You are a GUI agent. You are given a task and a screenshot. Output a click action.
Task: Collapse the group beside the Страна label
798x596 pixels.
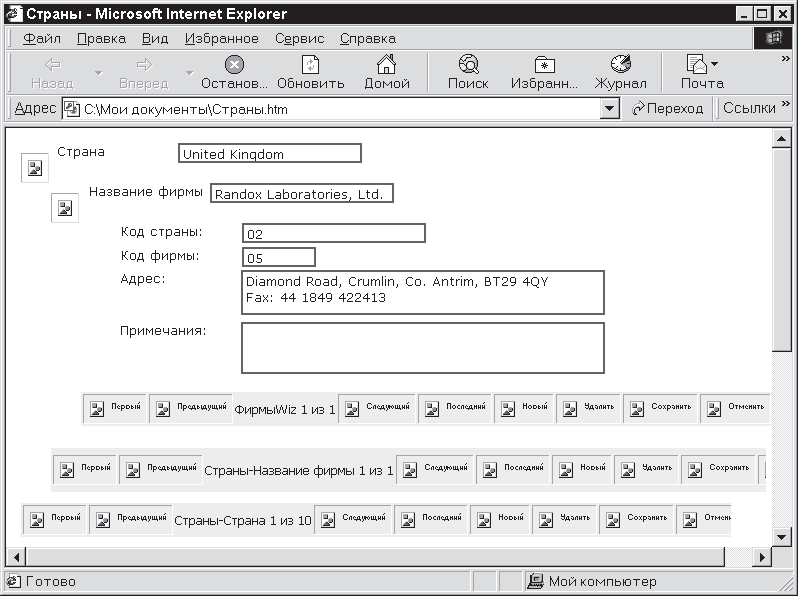[35, 168]
